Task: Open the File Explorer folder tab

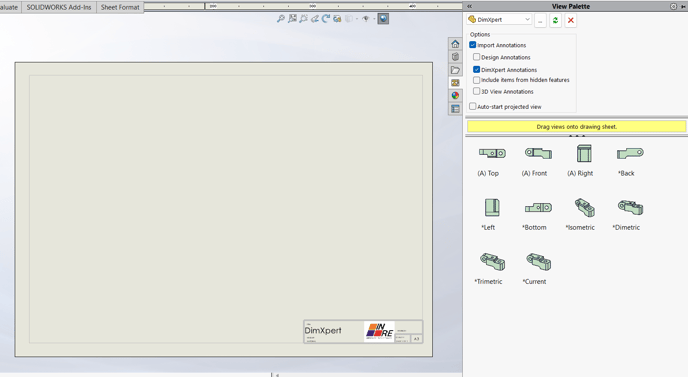Action: pyautogui.click(x=455, y=70)
